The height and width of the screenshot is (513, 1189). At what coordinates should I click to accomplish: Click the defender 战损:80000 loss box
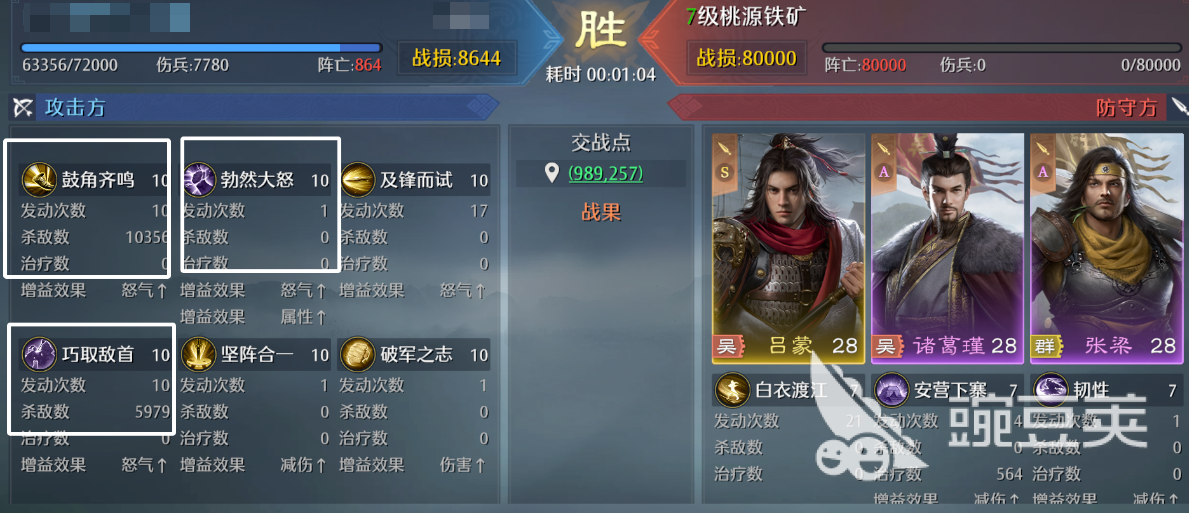click(x=746, y=58)
